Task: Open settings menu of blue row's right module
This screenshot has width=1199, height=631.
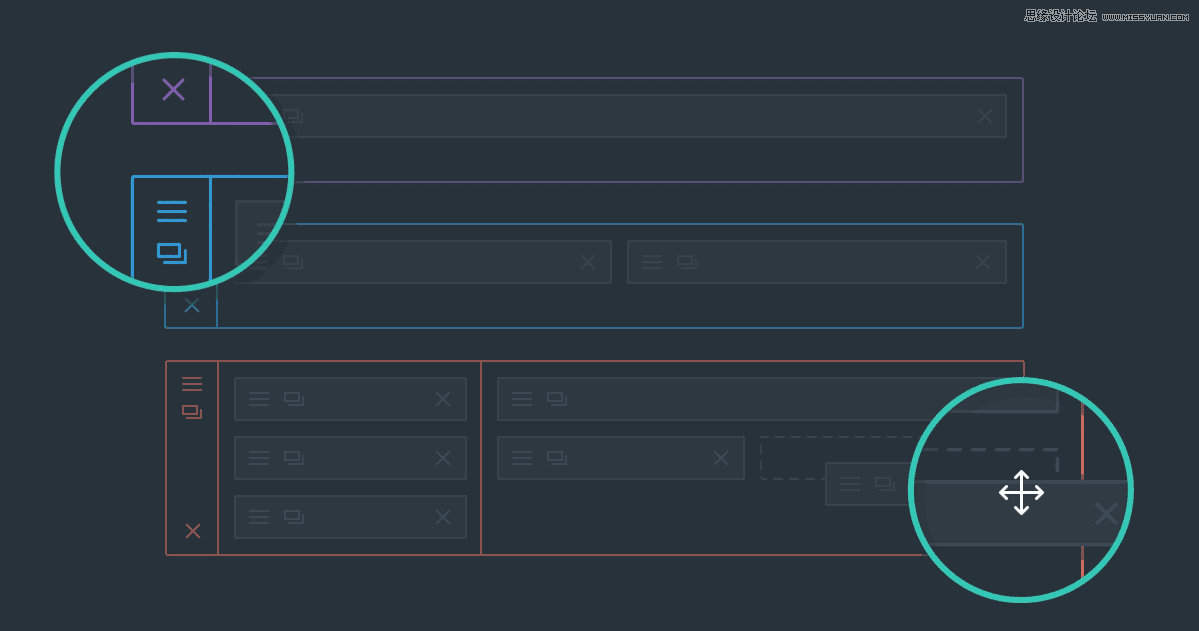Action: [x=652, y=262]
